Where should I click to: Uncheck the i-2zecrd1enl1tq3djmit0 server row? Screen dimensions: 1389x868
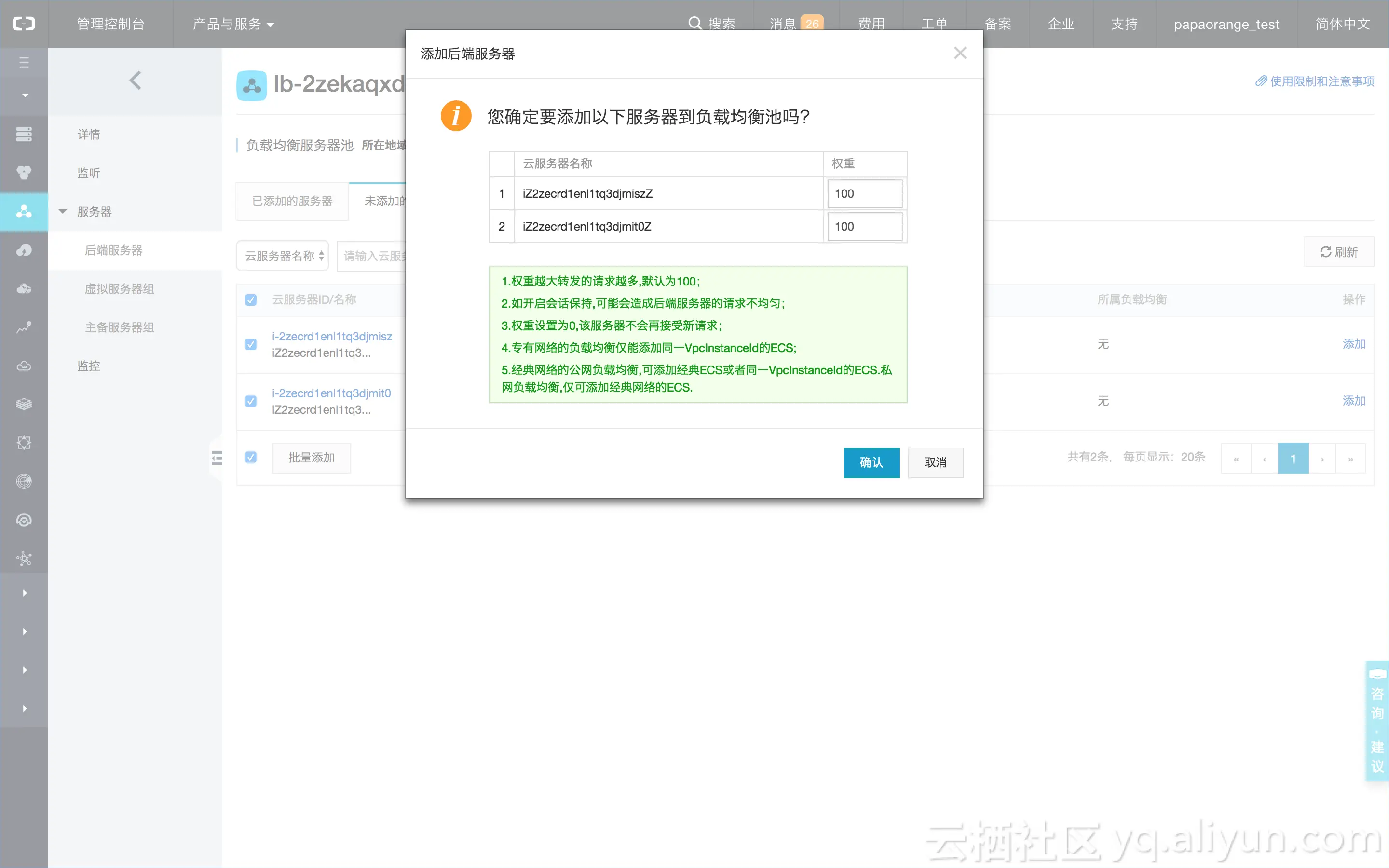point(251,401)
